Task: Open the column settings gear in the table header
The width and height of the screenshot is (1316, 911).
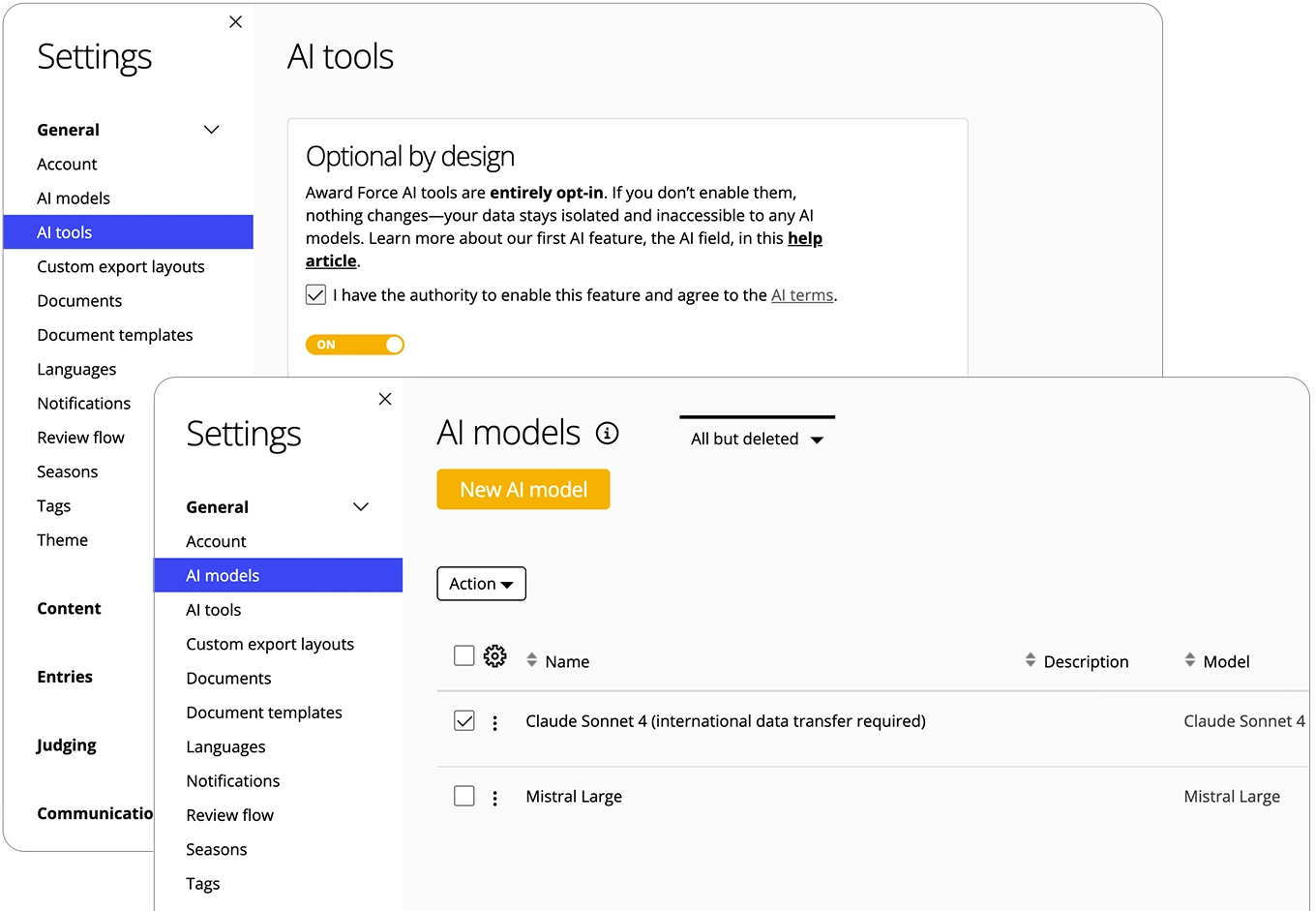Action: (x=494, y=655)
